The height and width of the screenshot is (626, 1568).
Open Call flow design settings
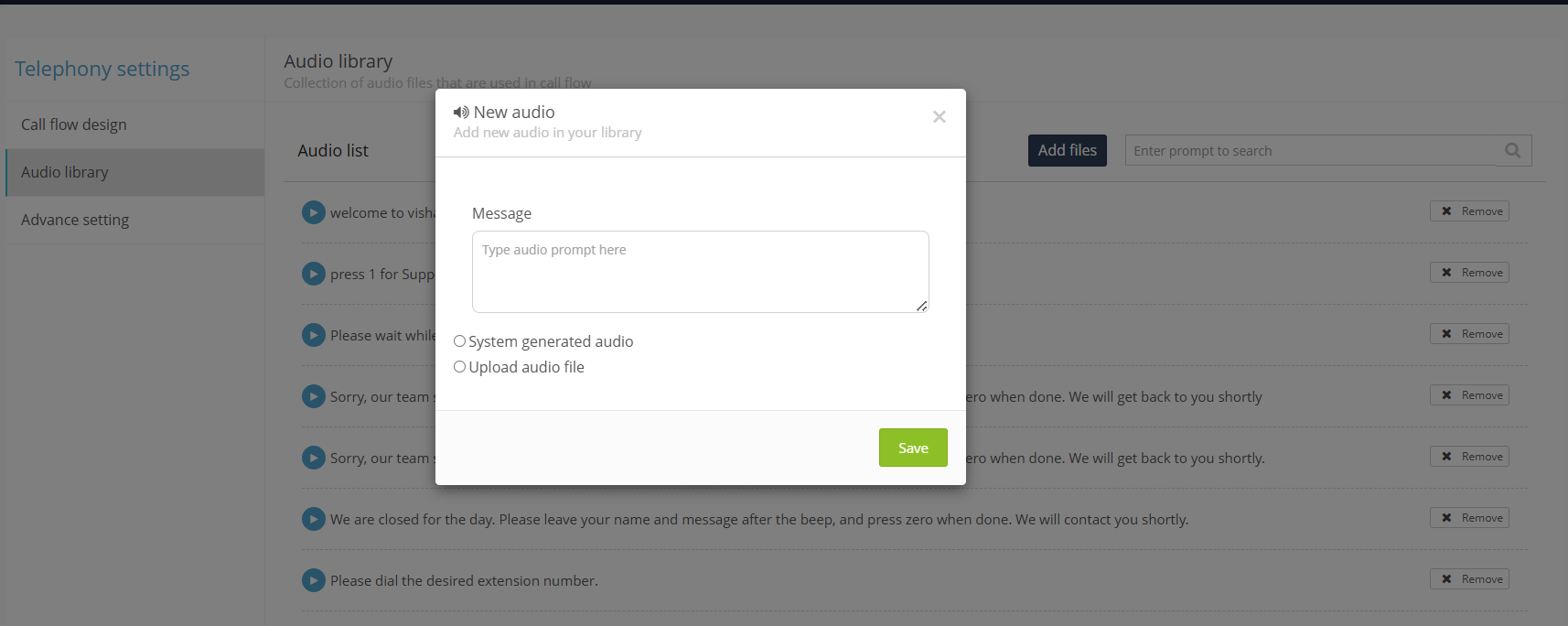74,124
